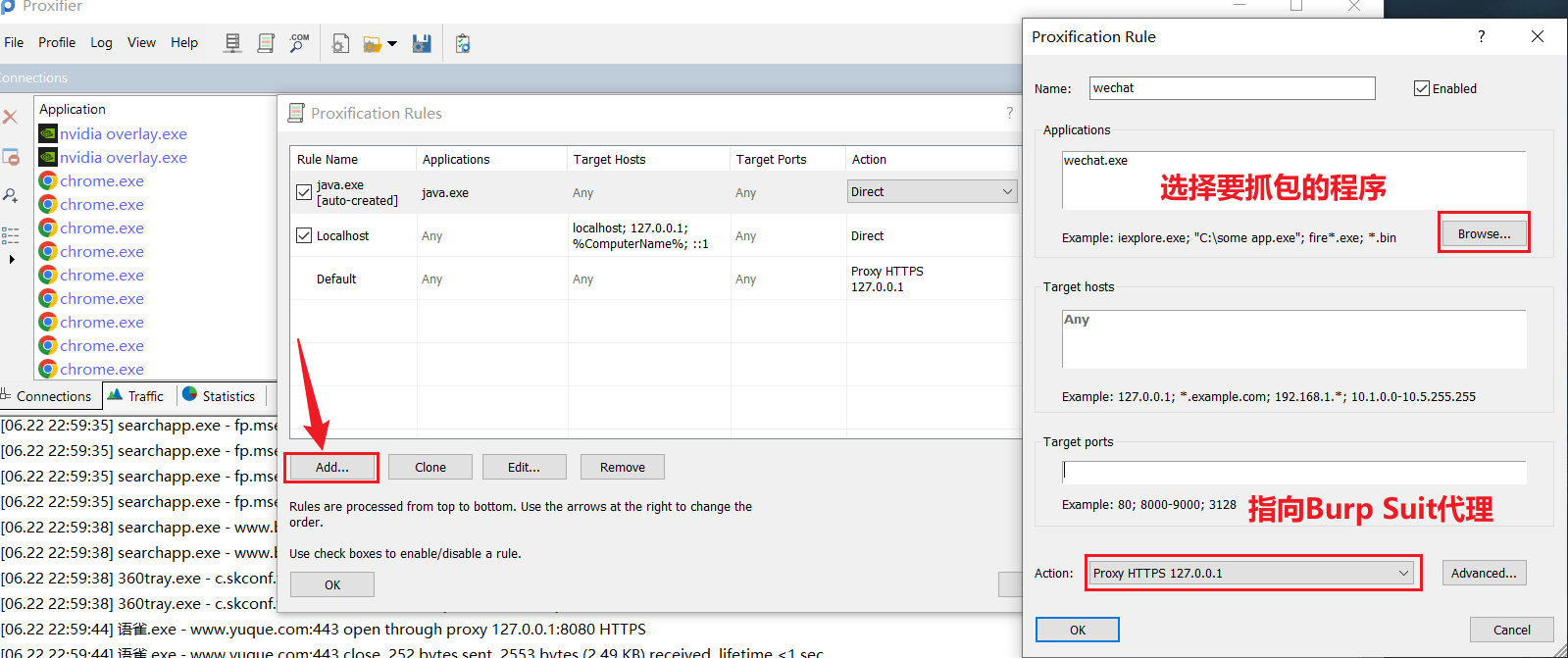
Task: Click the Edit... button
Action: [524, 467]
